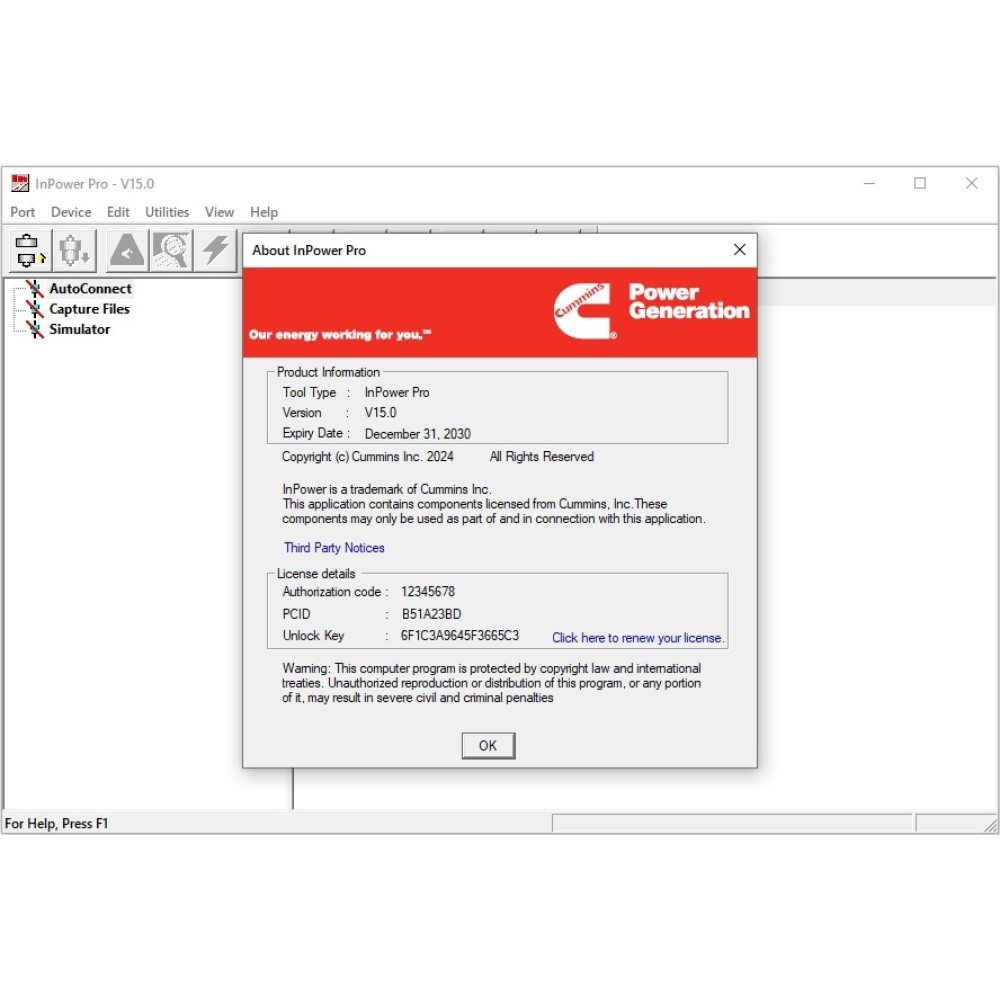The width and height of the screenshot is (1000, 1000).
Task: Select the AutoConnect tree item
Action: tap(91, 289)
